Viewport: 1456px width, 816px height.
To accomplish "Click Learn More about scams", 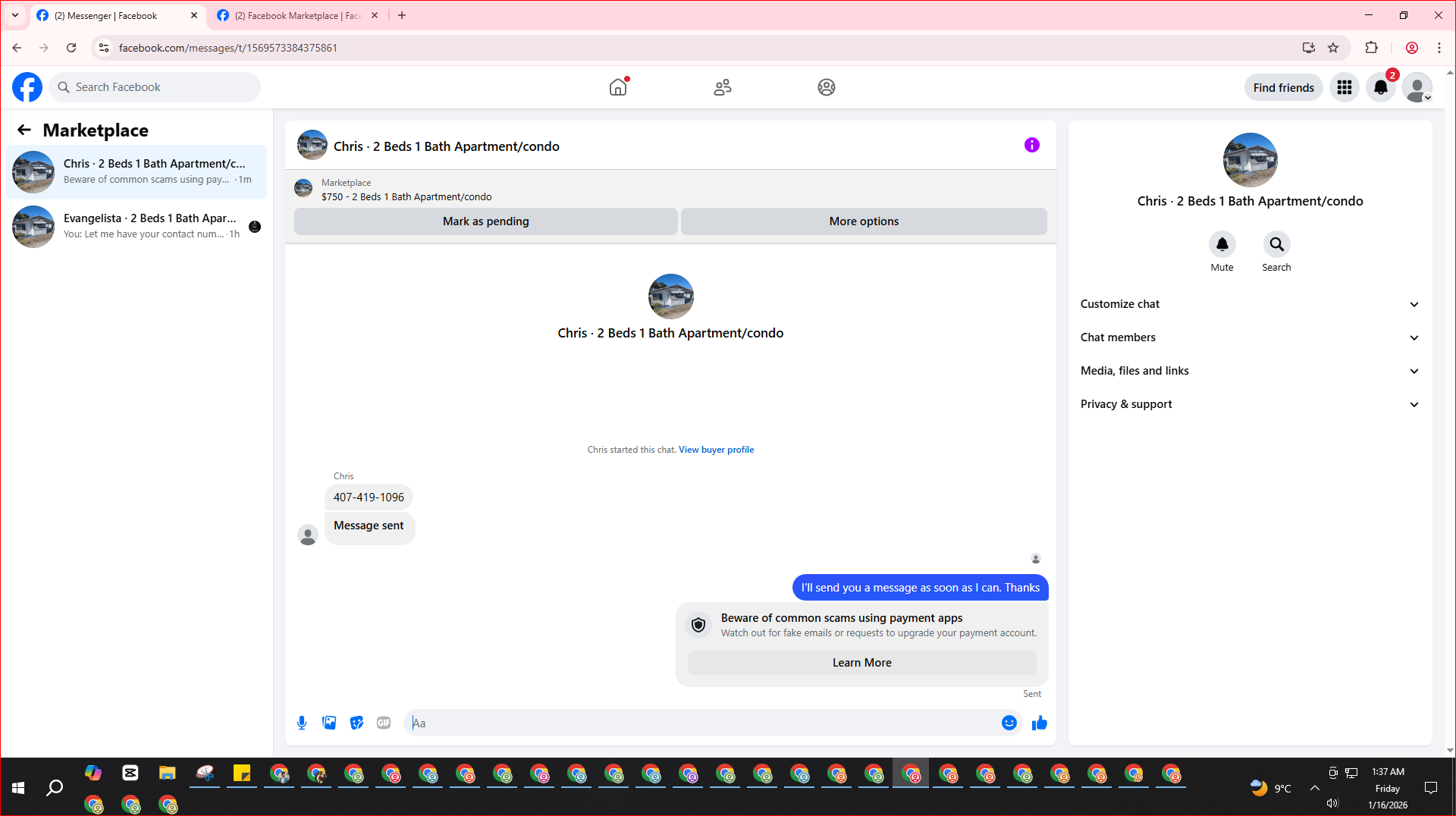I will [x=861, y=663].
